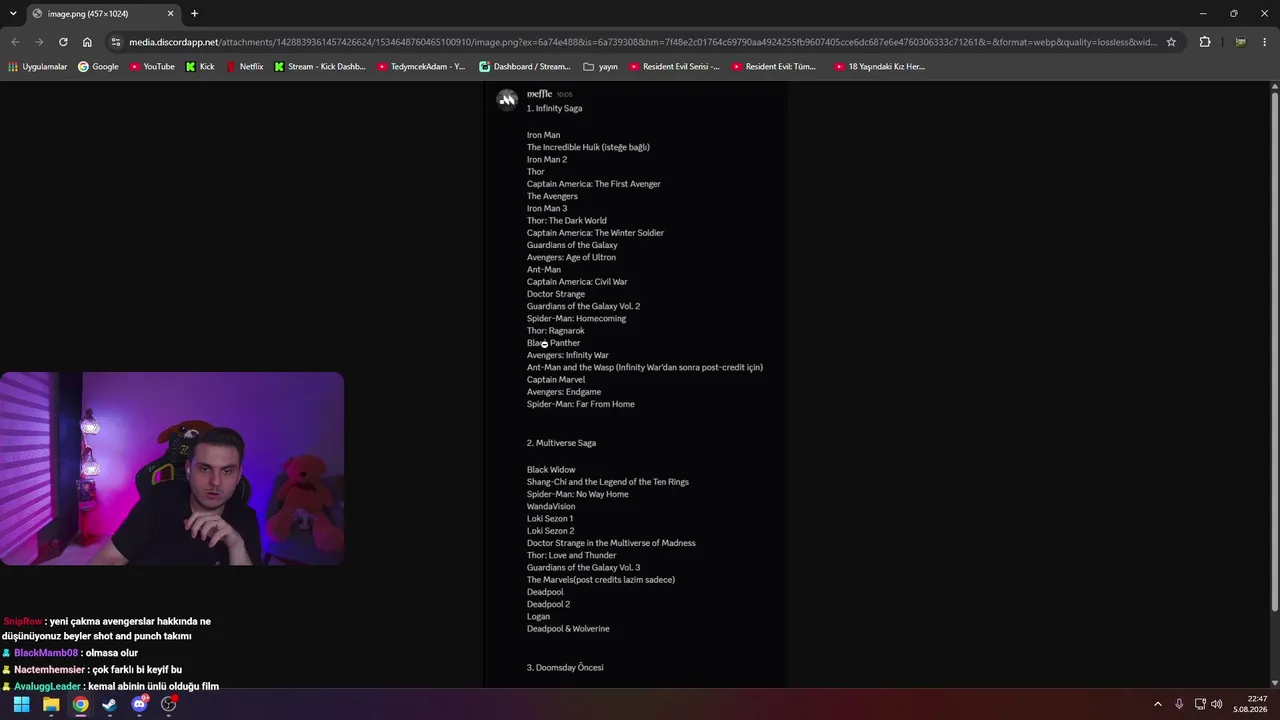The height and width of the screenshot is (720, 1280).
Task: Click BlackMamb08 username in chat
Action: (x=46, y=653)
